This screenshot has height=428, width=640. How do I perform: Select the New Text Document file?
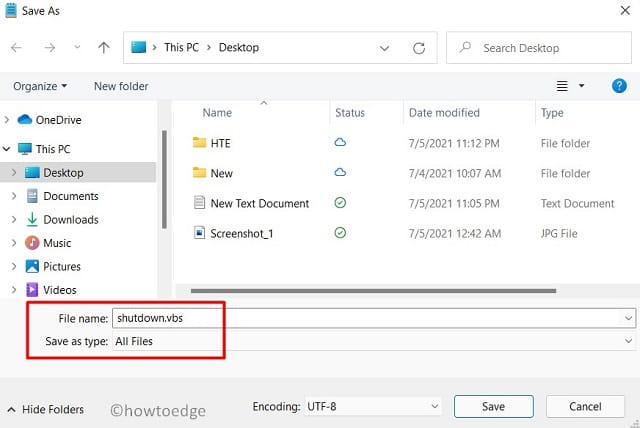click(x=259, y=203)
